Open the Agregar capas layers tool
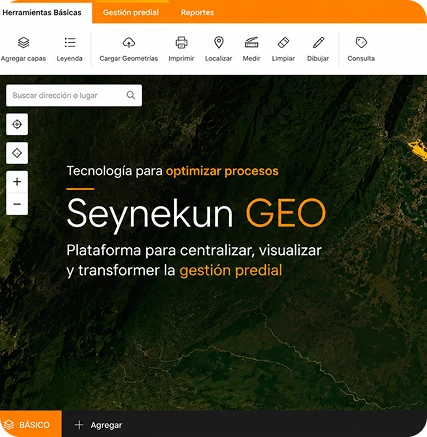Screen dimensions: 427x437 click(x=23, y=49)
